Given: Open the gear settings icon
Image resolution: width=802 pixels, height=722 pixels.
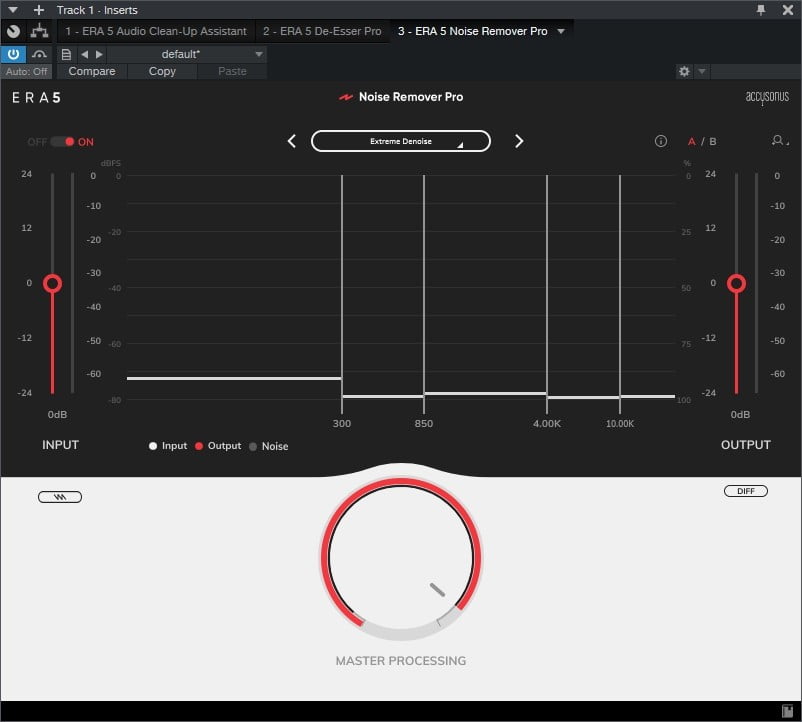Looking at the screenshot, I should [684, 72].
